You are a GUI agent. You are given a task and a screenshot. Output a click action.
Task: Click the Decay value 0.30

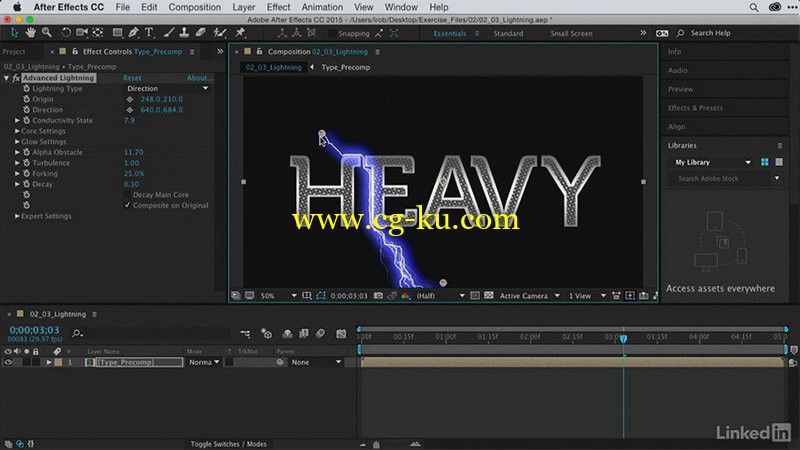(x=131, y=184)
